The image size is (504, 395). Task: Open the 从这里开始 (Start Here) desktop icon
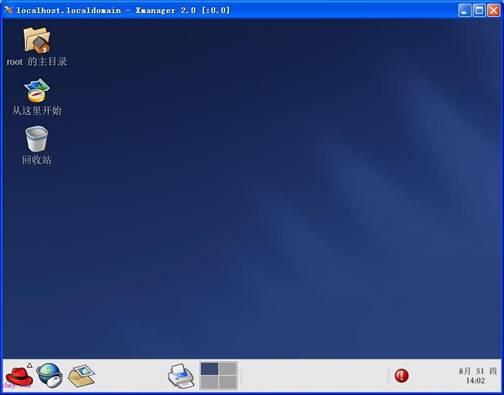point(37,90)
